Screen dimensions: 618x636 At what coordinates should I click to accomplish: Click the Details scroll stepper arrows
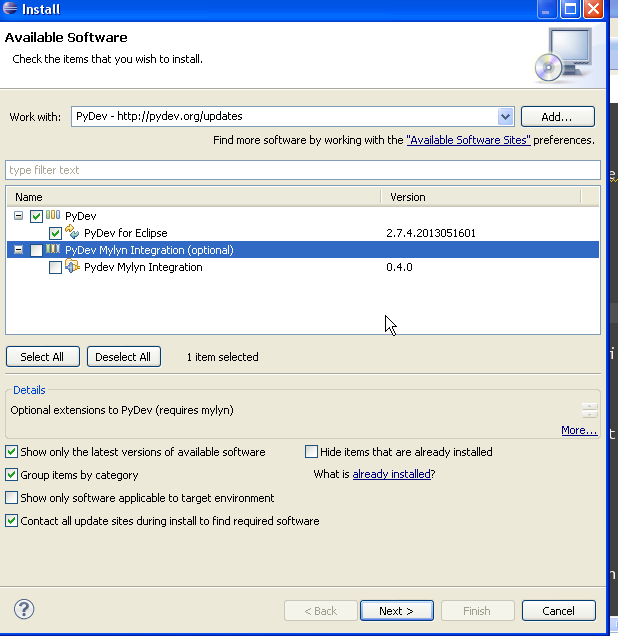[x=589, y=410]
